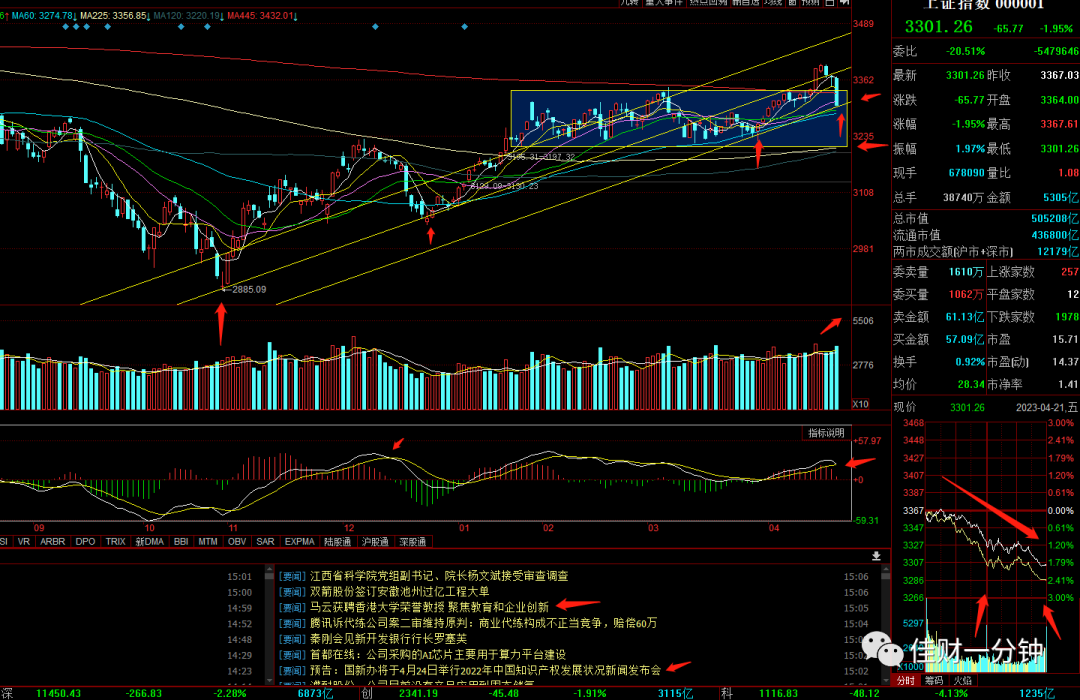Click the 创 index value 2341.19 in status bar

[x=418, y=693]
